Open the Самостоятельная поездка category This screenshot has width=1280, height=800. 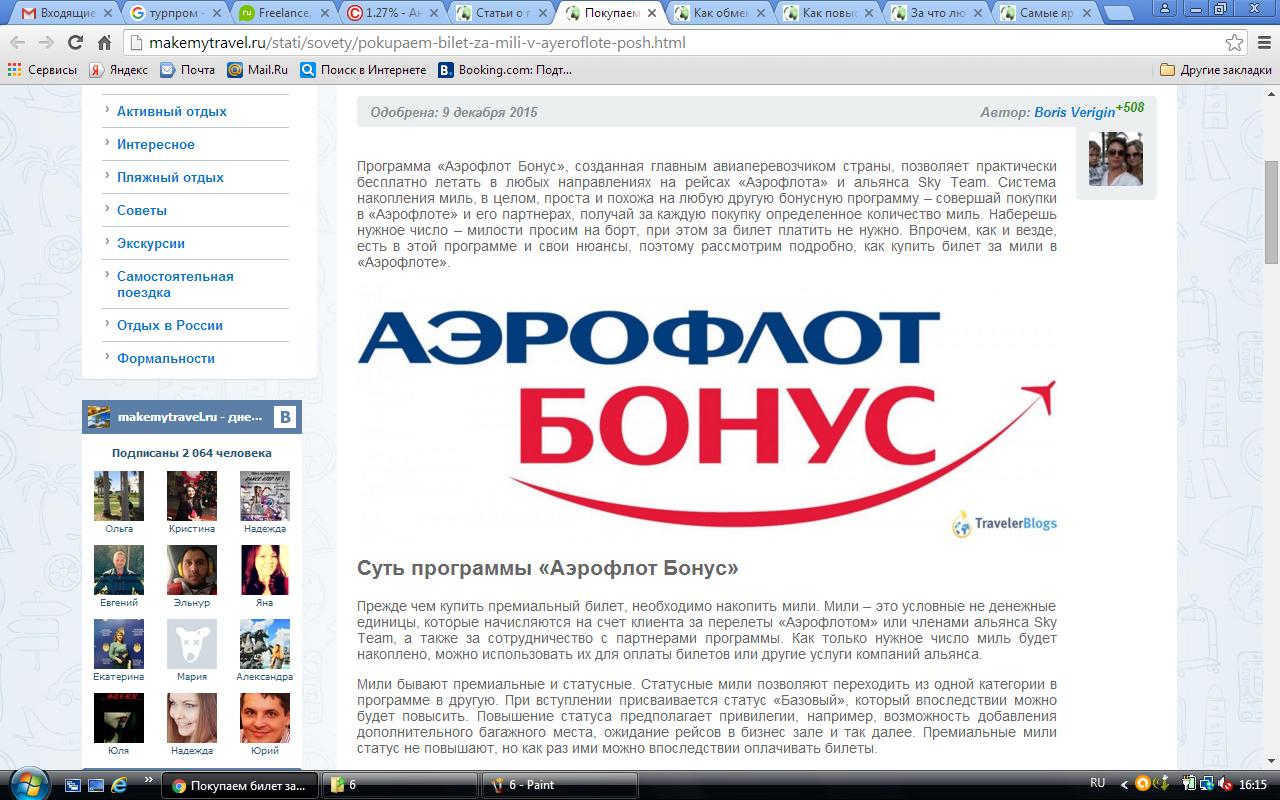tap(175, 284)
